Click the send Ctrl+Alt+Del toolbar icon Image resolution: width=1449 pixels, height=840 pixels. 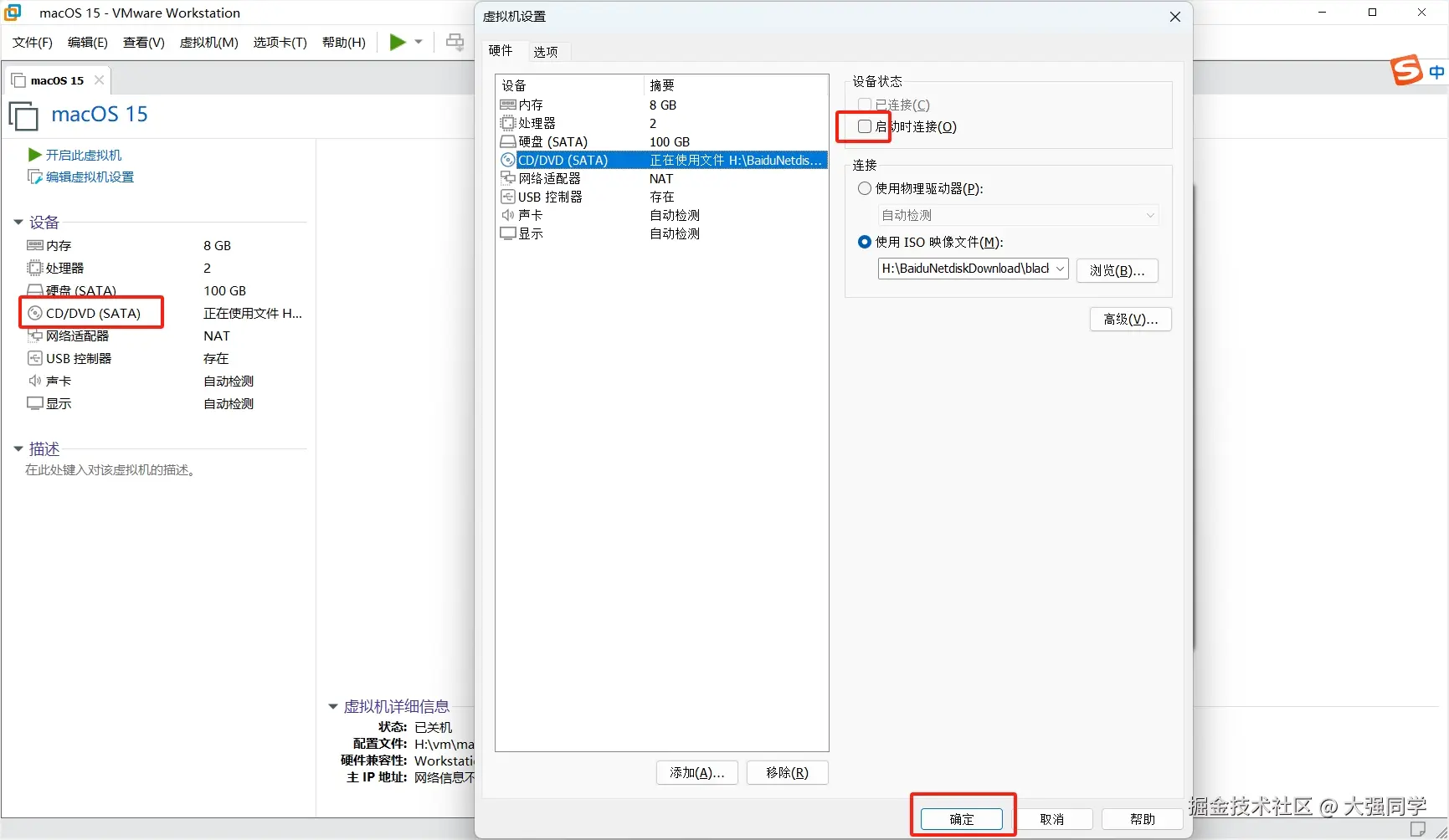coord(455,42)
